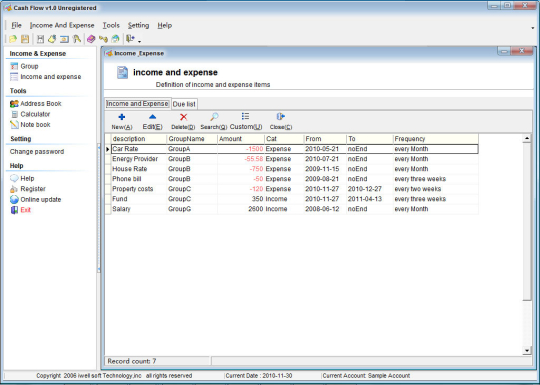540x385 pixels.
Task: Click Current Account: Sample Account status
Action: tap(366, 376)
